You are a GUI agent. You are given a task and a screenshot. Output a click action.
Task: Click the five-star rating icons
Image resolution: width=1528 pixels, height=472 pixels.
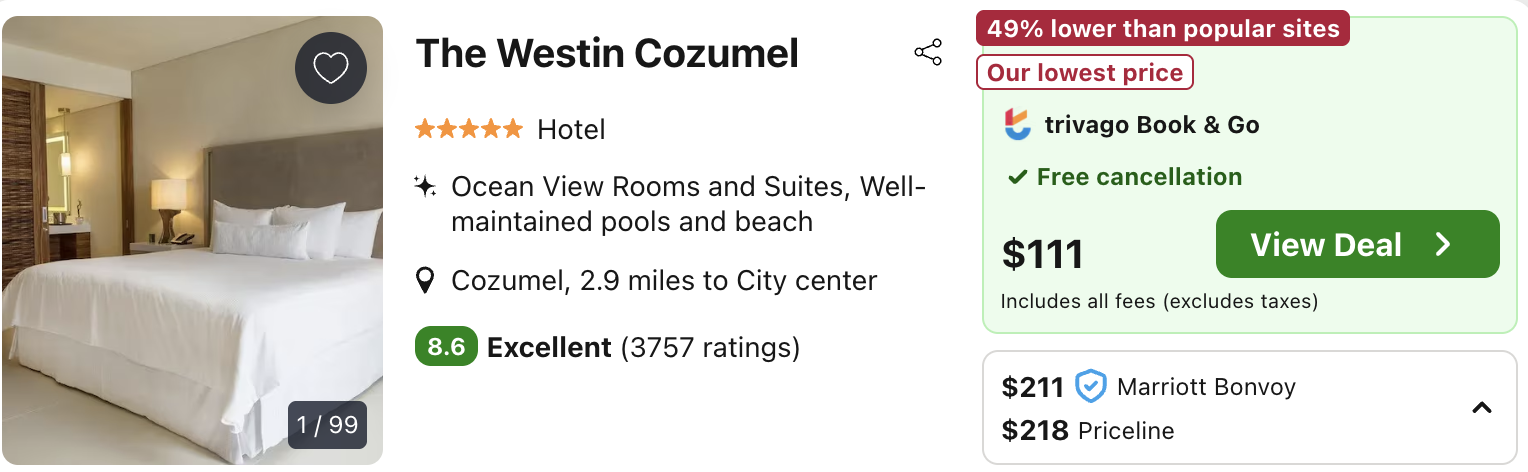pyautogui.click(x=469, y=129)
